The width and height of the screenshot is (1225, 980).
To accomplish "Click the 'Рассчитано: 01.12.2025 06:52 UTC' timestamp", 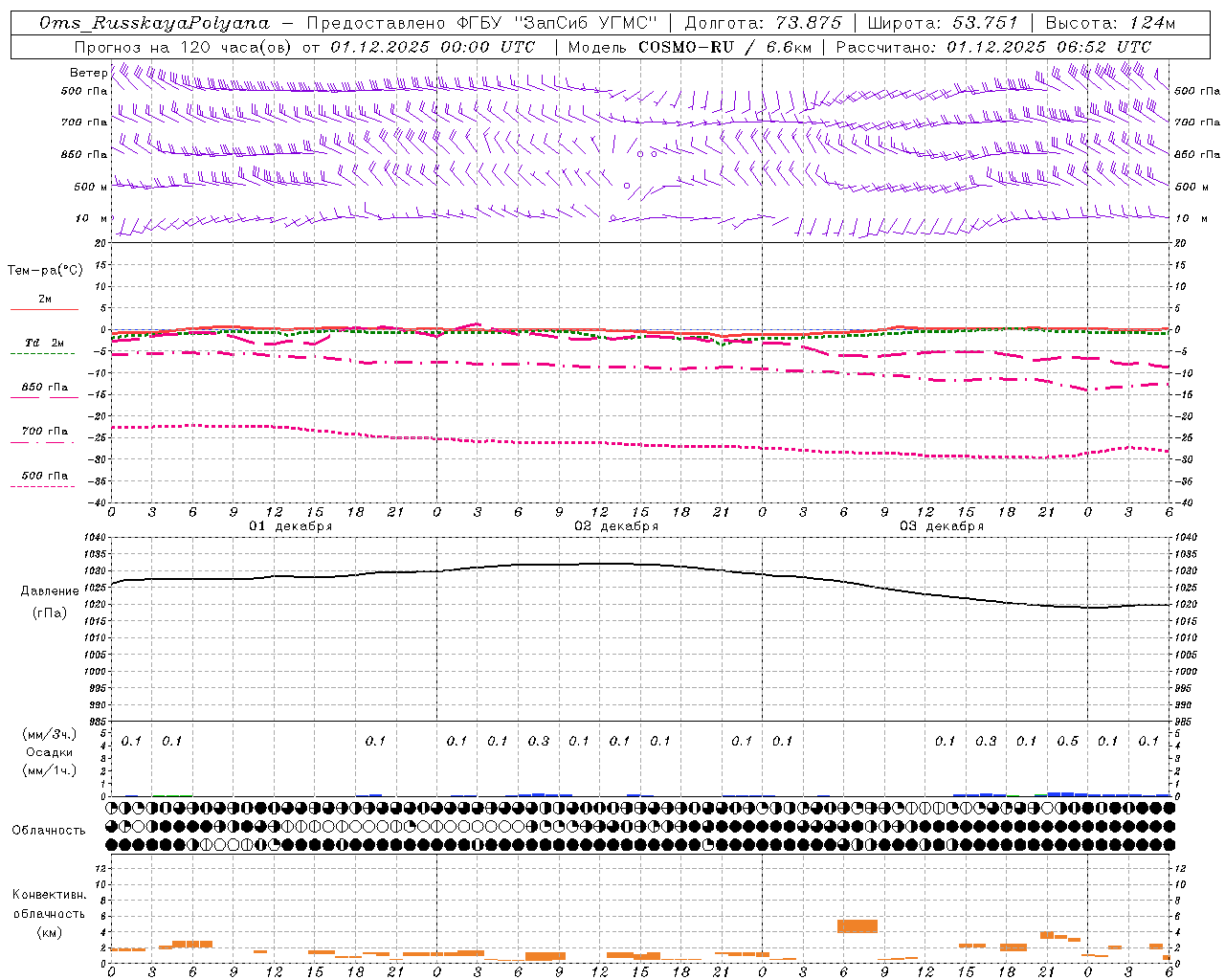I will coord(994,47).
